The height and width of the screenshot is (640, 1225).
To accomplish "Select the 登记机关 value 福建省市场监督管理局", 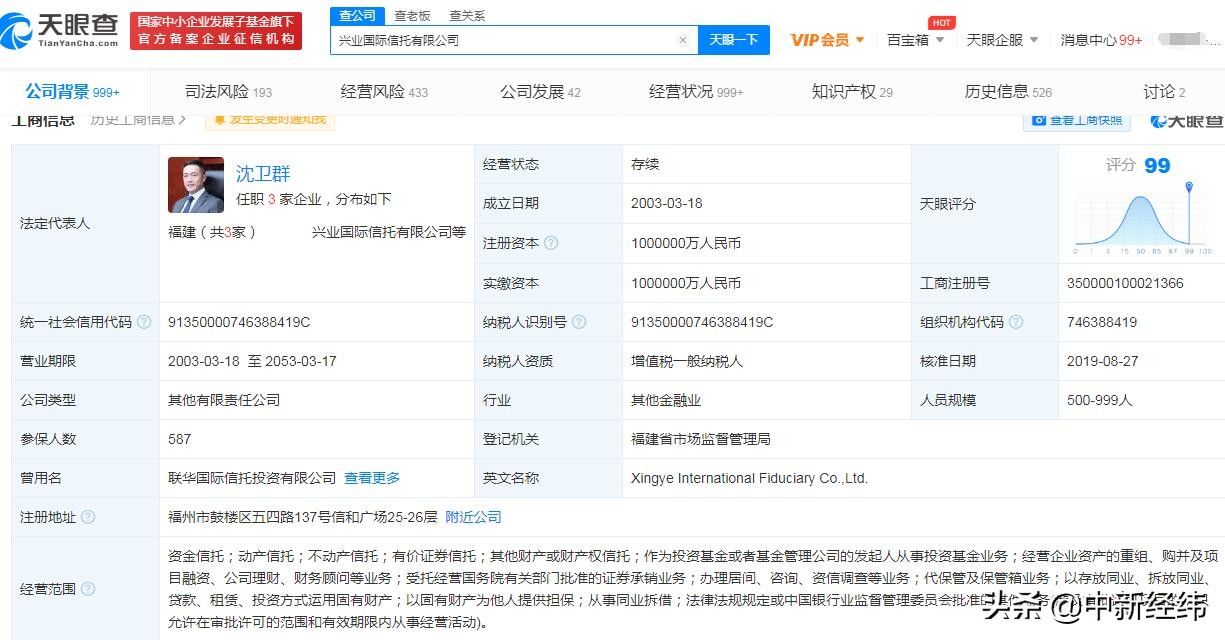I will pos(701,439).
